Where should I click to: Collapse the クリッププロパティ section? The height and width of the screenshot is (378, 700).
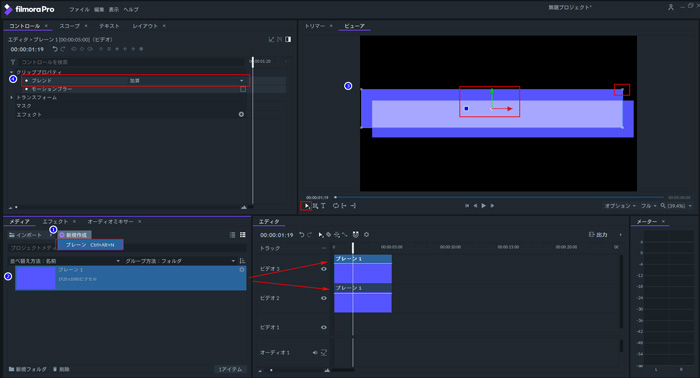click(x=12, y=72)
